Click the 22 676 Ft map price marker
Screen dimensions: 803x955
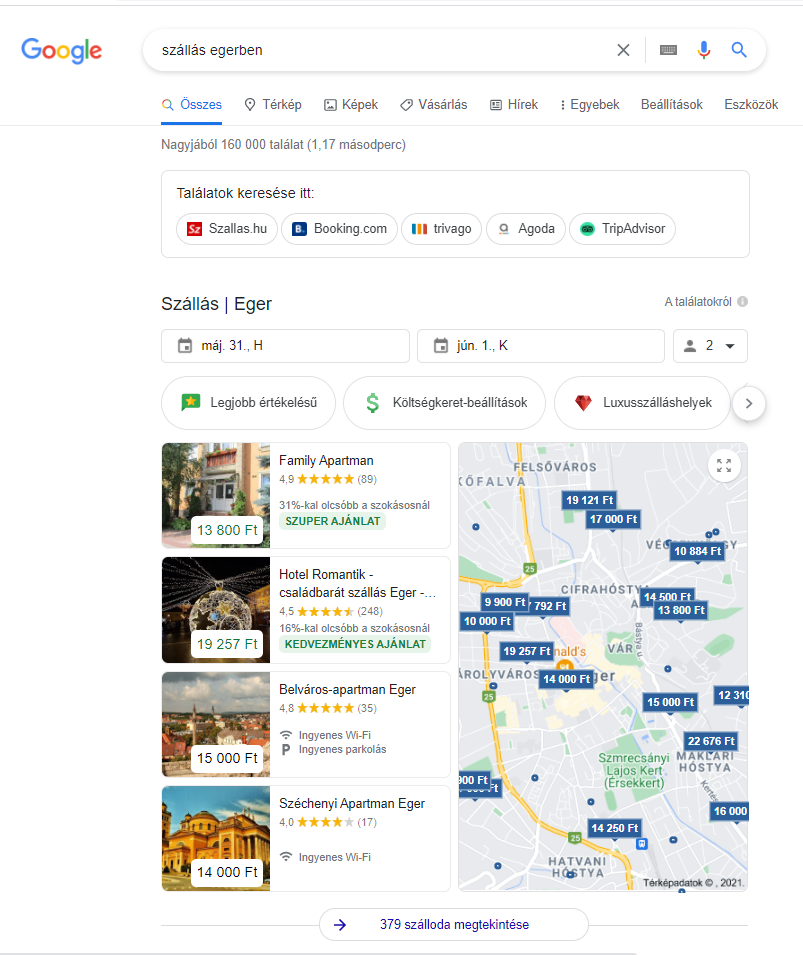click(711, 741)
